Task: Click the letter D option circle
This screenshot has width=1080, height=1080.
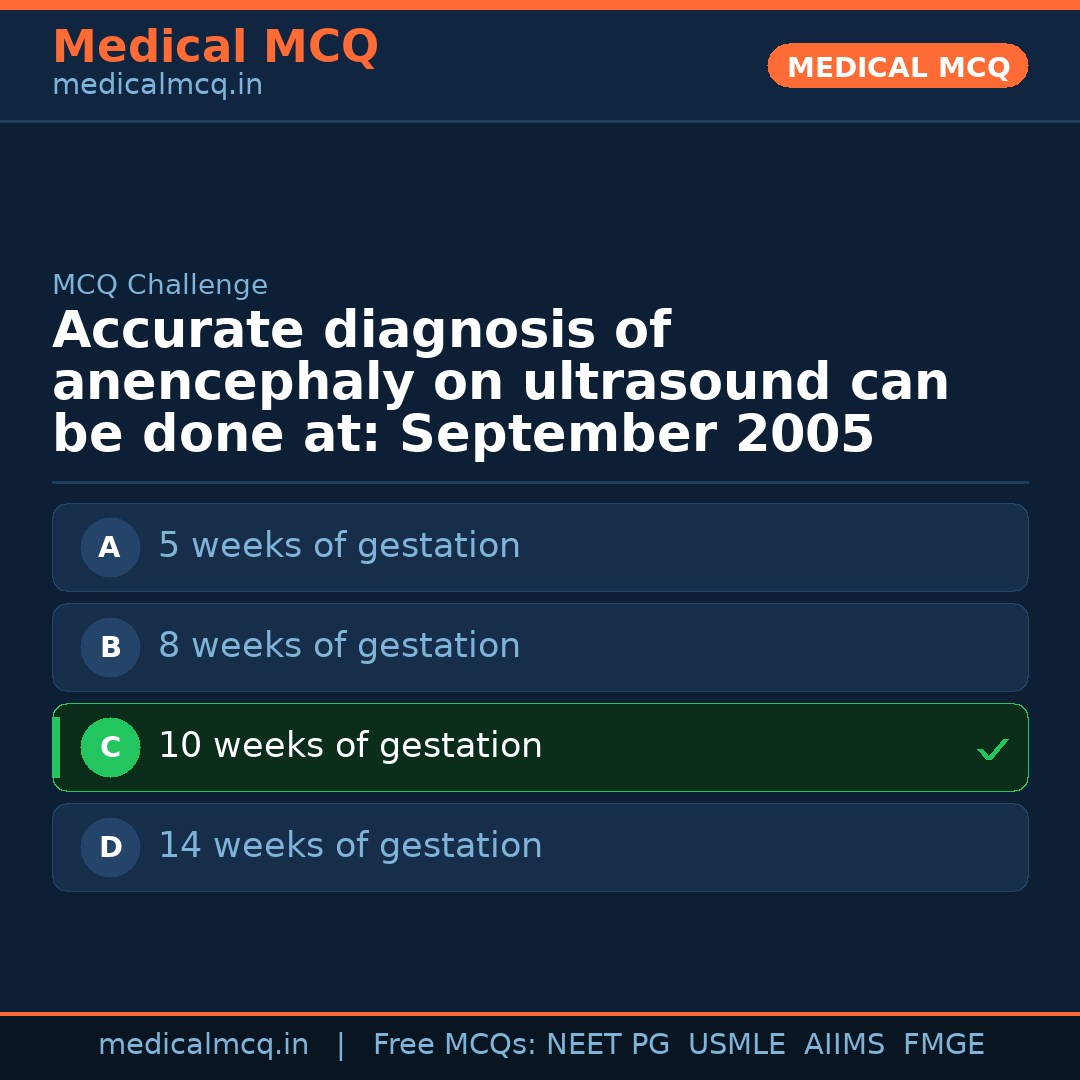Action: coord(110,847)
